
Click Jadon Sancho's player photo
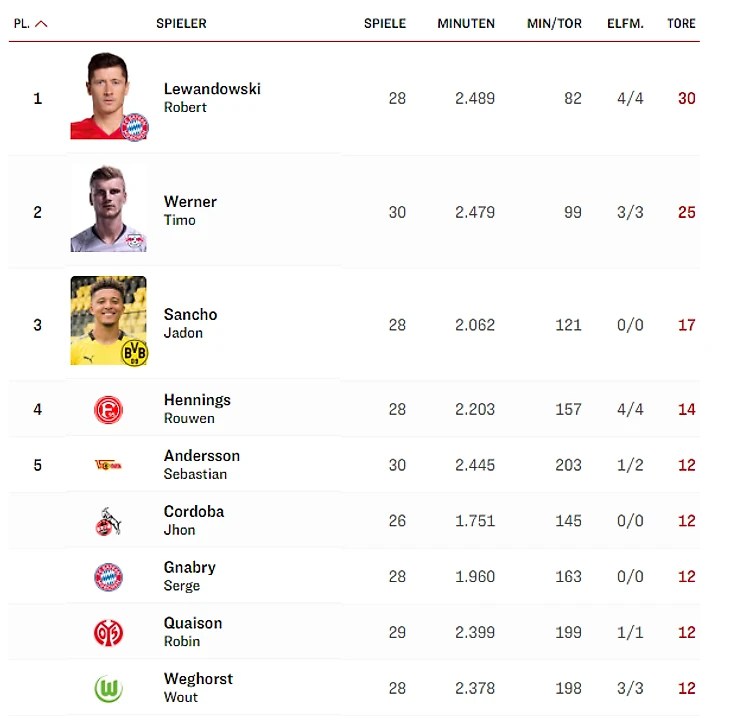tap(108, 322)
